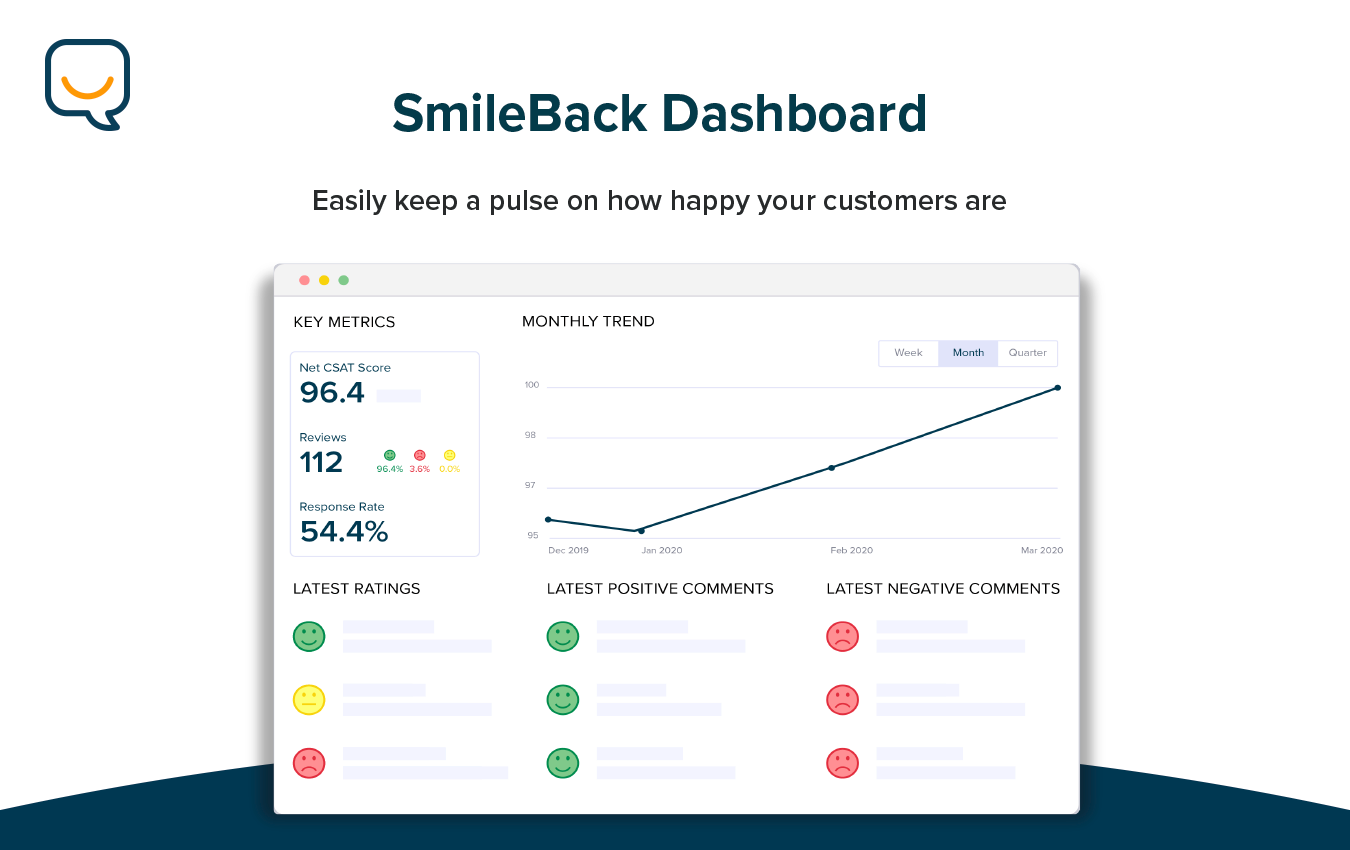
Task: Switch to the Quarter view tab
Action: [1027, 353]
